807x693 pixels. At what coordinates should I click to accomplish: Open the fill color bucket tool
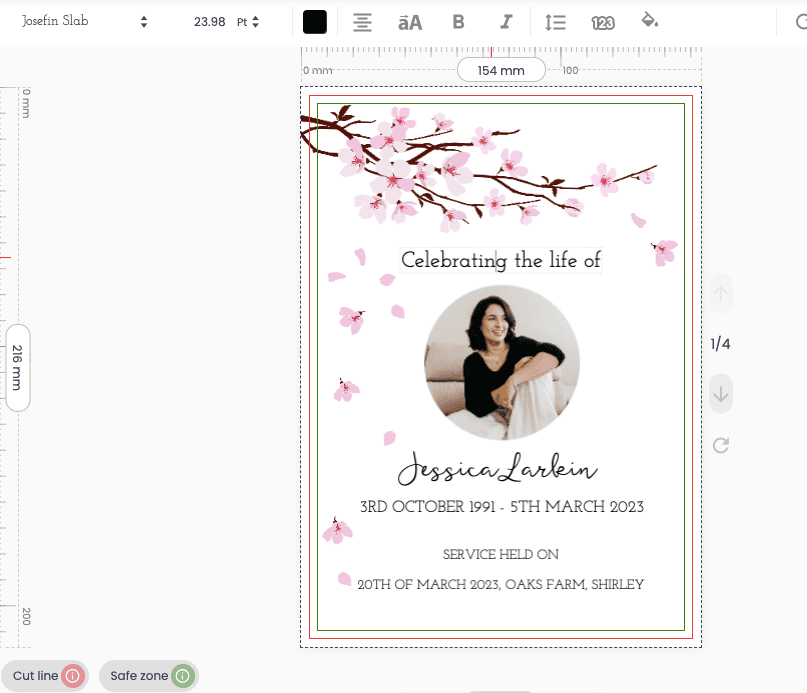coord(650,21)
